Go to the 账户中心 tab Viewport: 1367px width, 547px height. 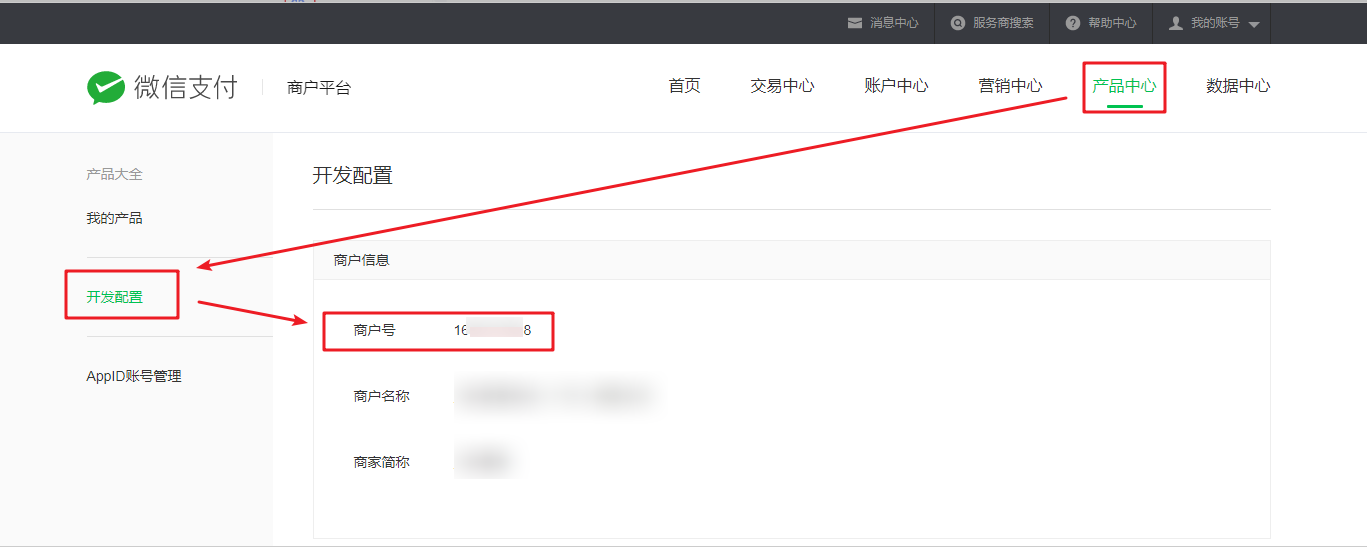click(897, 86)
